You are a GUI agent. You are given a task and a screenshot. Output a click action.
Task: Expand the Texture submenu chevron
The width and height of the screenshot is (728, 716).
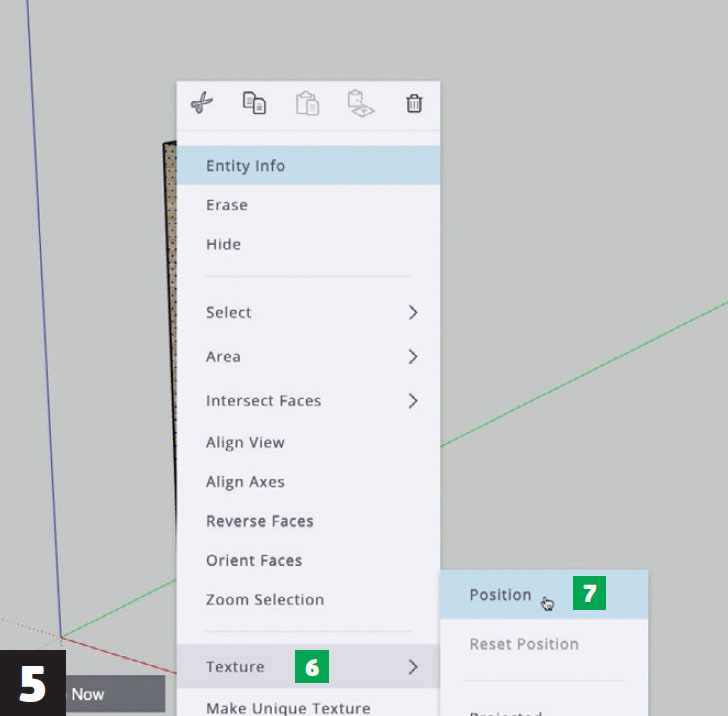pyautogui.click(x=413, y=667)
